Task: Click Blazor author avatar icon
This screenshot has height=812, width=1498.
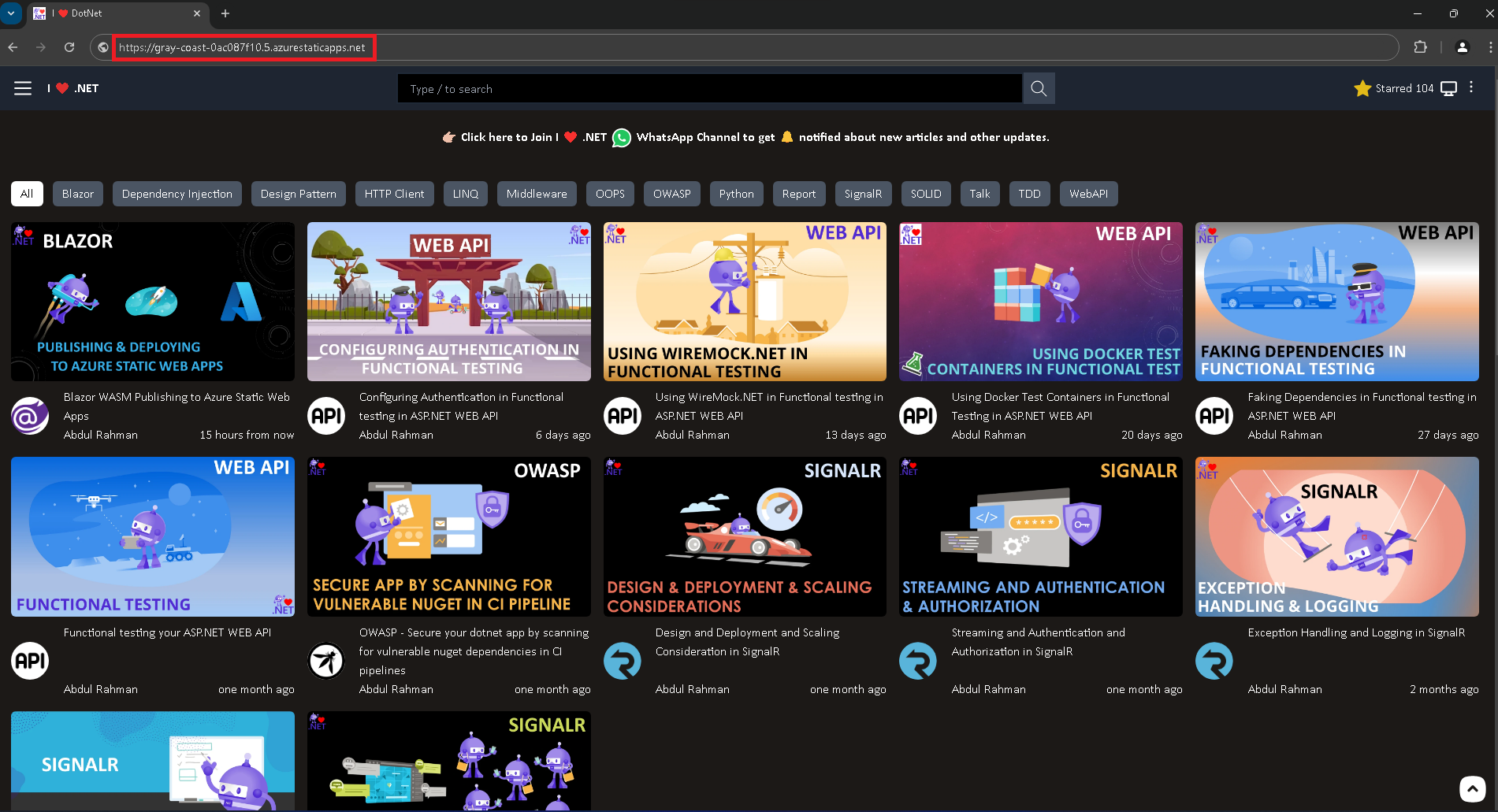Action: (30, 416)
